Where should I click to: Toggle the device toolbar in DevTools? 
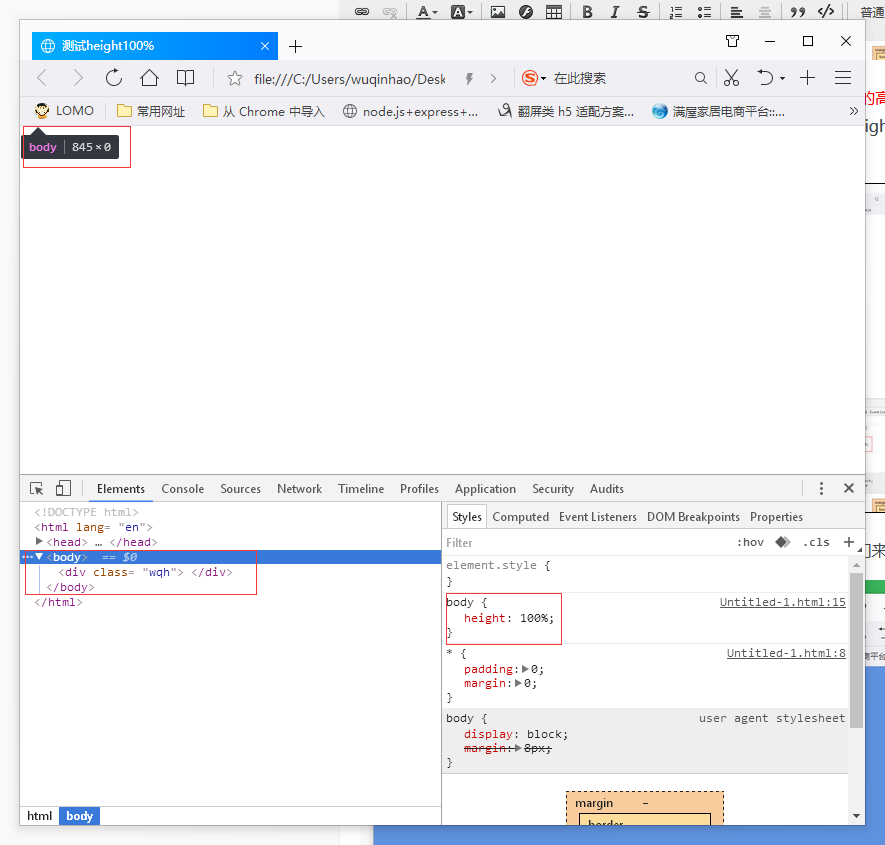click(63, 489)
